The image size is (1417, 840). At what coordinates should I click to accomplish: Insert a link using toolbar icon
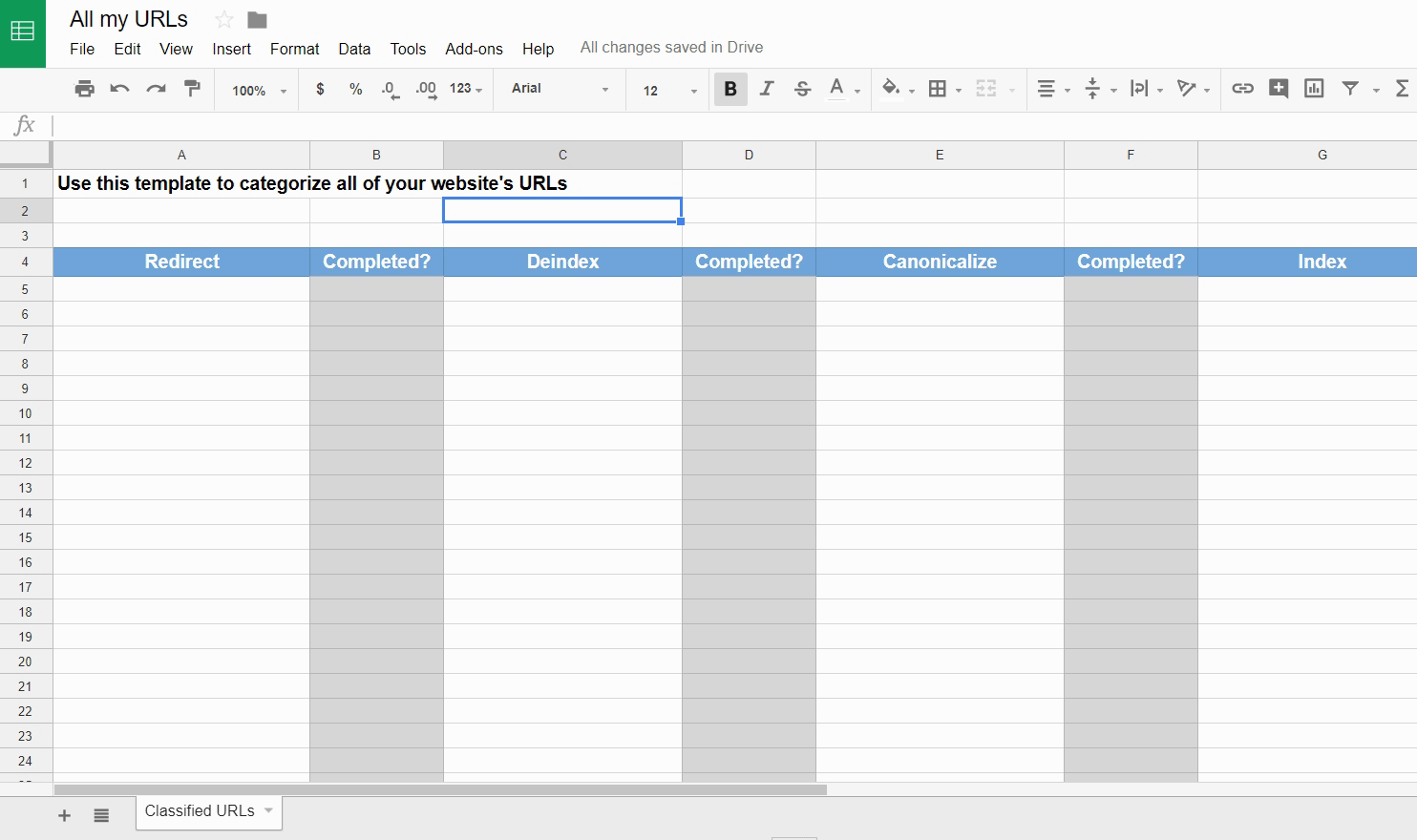1241,89
